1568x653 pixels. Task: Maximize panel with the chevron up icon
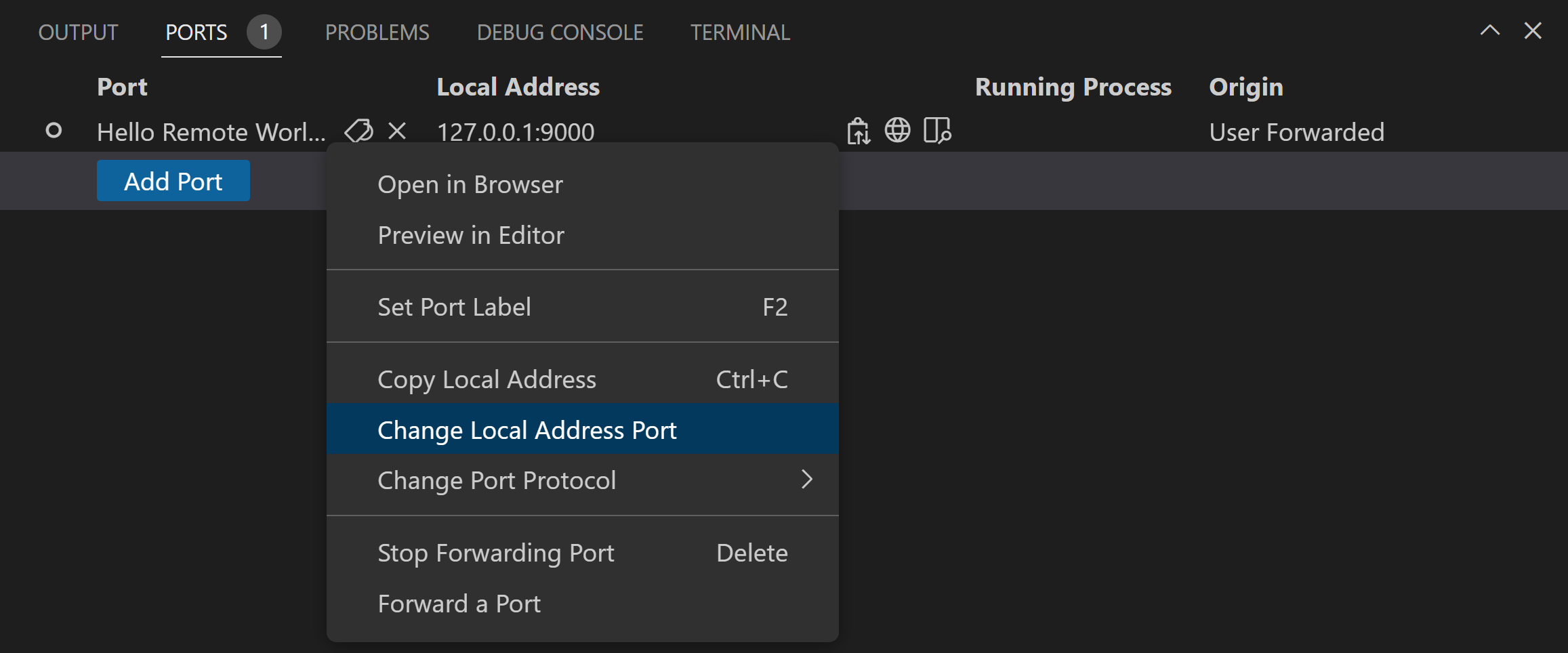(x=1489, y=30)
